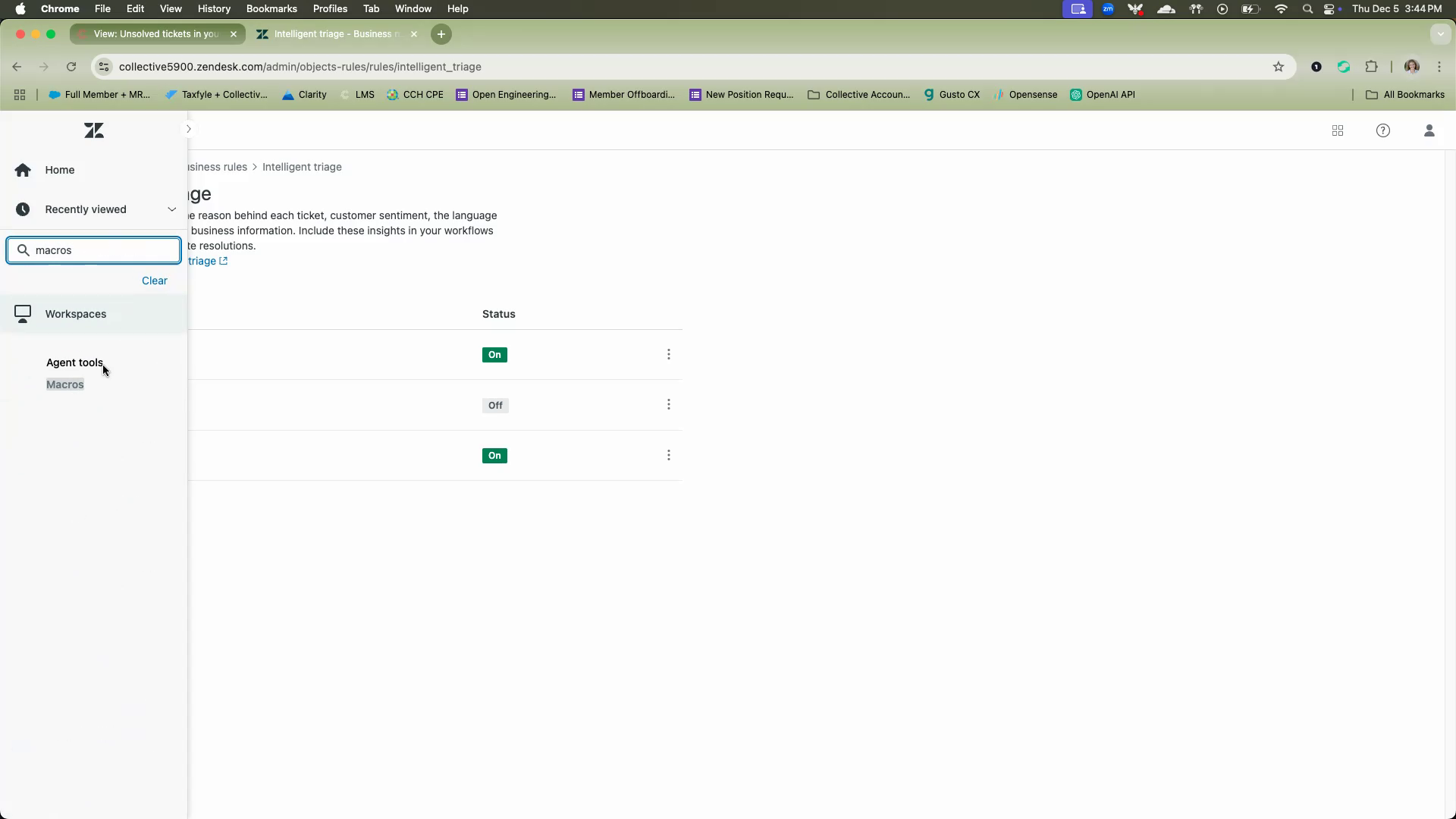The width and height of the screenshot is (1456, 819).
Task: Toggle the last On status badge
Action: point(494,456)
